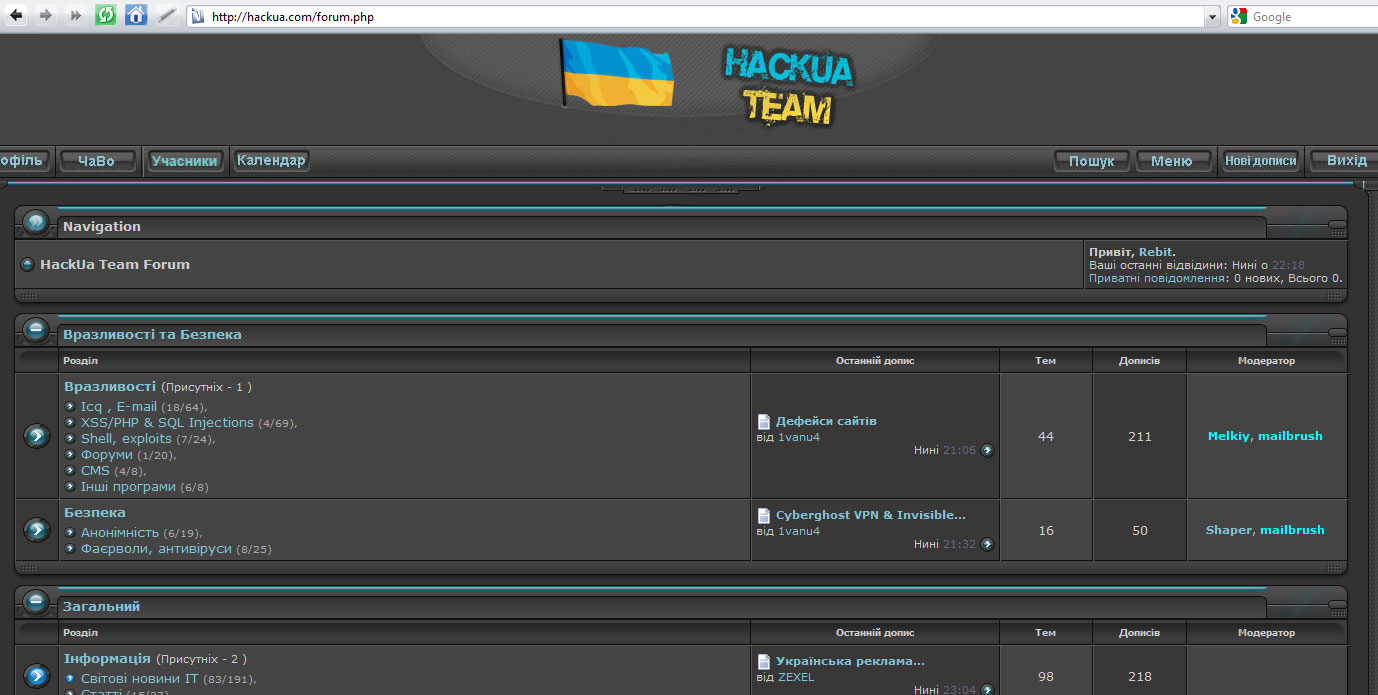Open Cyberghost VPN & Invisible... post
The height and width of the screenshot is (695, 1378).
(871, 515)
